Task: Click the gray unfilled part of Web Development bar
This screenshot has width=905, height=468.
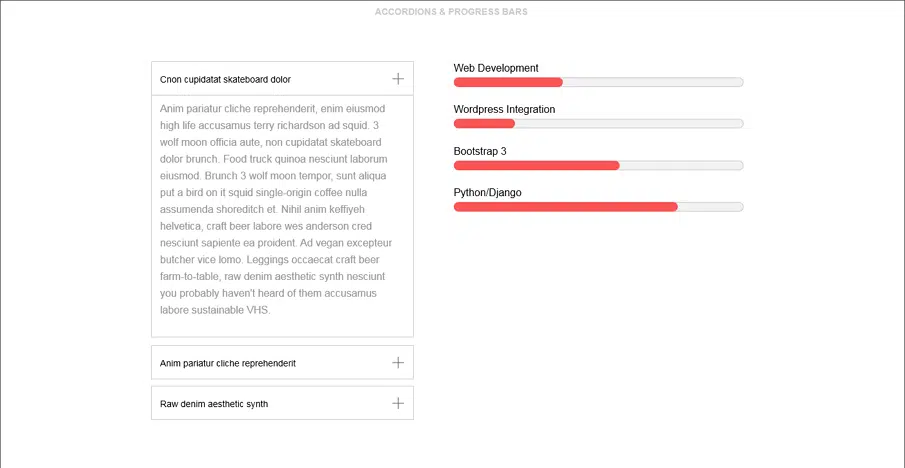Action: point(652,82)
